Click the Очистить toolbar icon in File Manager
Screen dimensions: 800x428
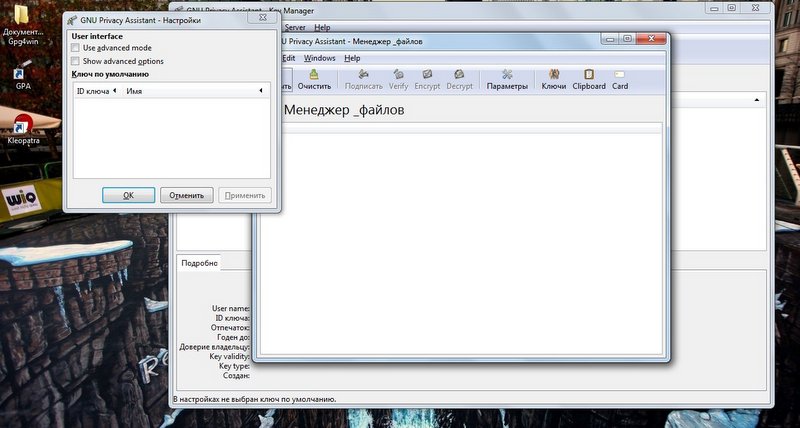pyautogui.click(x=314, y=80)
